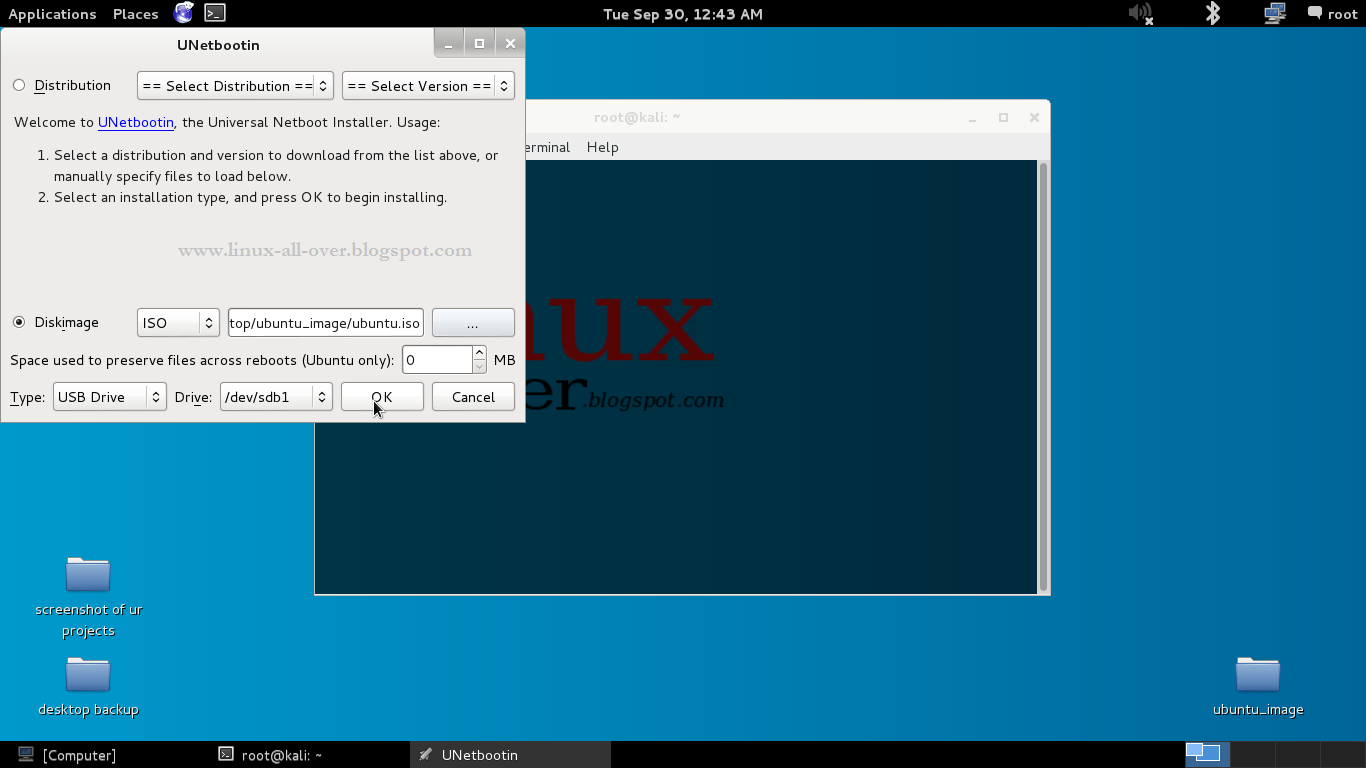This screenshot has height=768, width=1366.
Task: Open the root user menu
Action: pyautogui.click(x=1332, y=14)
